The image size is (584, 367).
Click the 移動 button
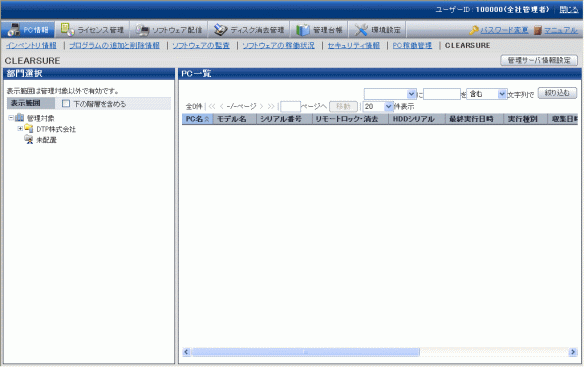coord(343,107)
